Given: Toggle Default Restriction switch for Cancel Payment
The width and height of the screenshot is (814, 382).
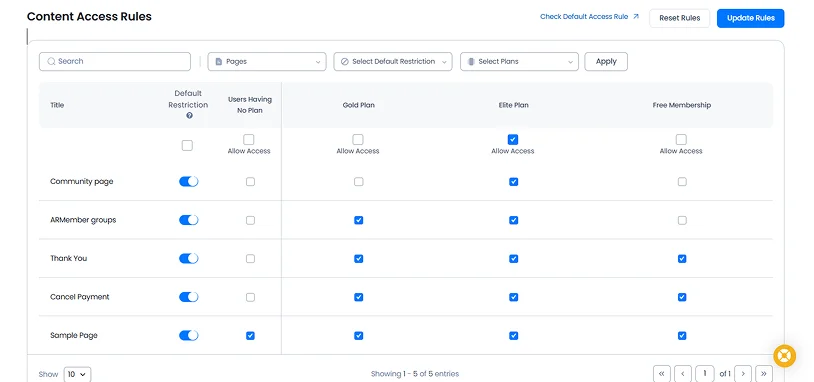Looking at the screenshot, I should (x=188, y=297).
